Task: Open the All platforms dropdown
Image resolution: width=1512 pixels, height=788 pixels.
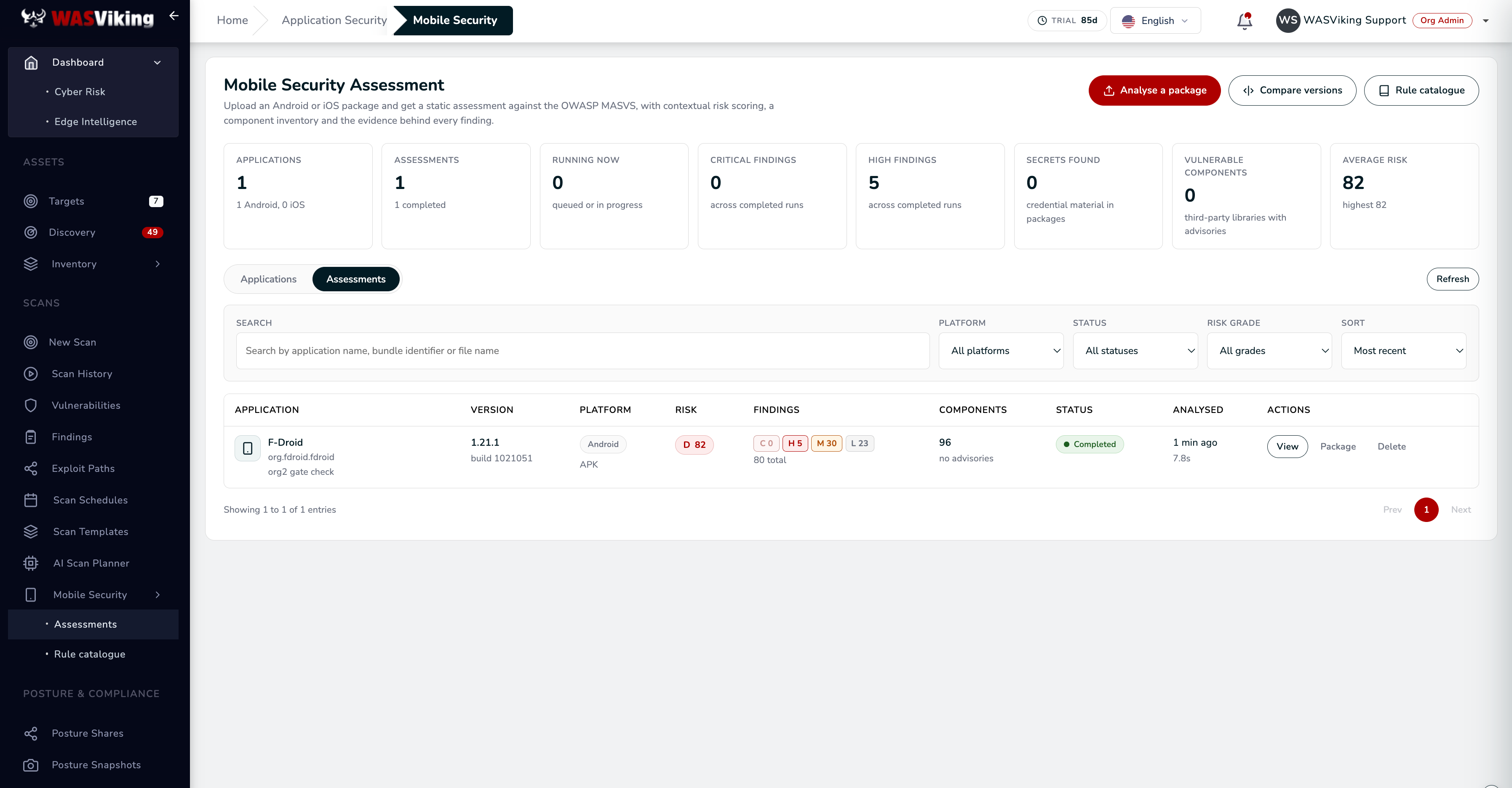Action: [1001, 351]
